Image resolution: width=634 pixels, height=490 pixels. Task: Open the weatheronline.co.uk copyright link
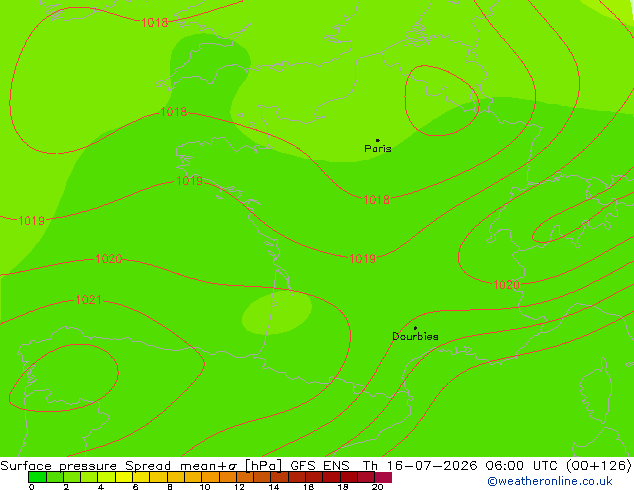(550, 482)
